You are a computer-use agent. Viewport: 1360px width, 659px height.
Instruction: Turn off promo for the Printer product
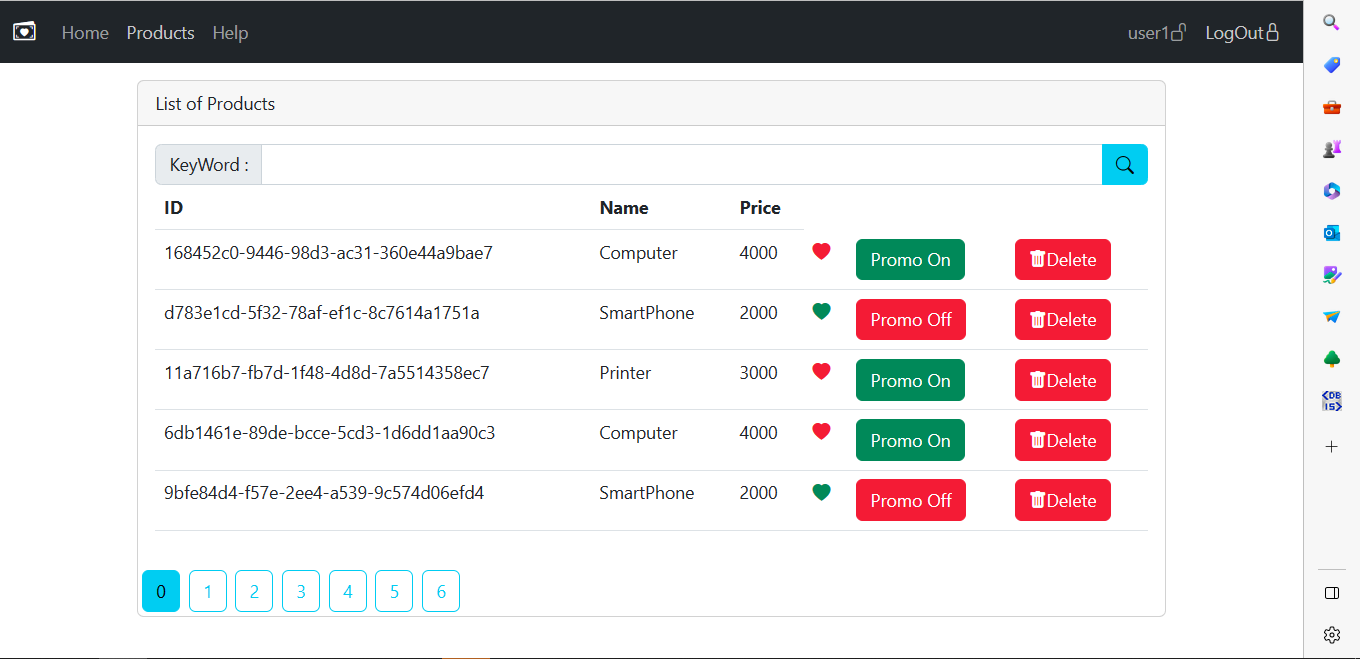[910, 380]
